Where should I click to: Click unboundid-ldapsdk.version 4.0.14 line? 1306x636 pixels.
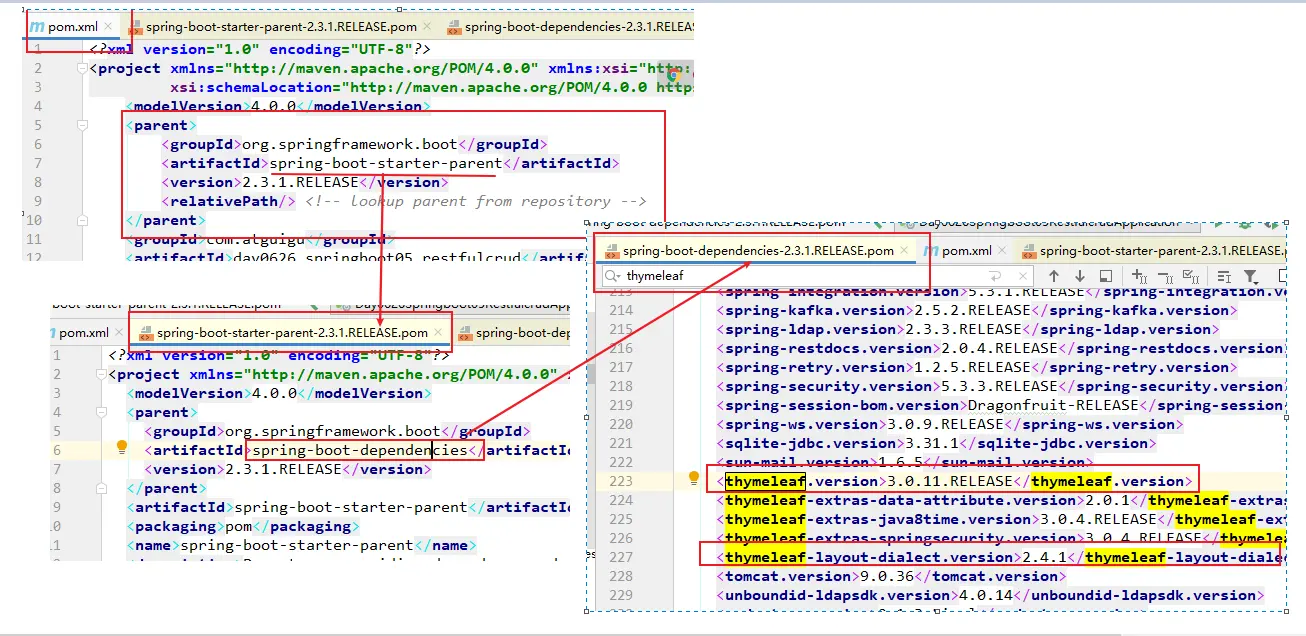pyautogui.click(x=988, y=595)
